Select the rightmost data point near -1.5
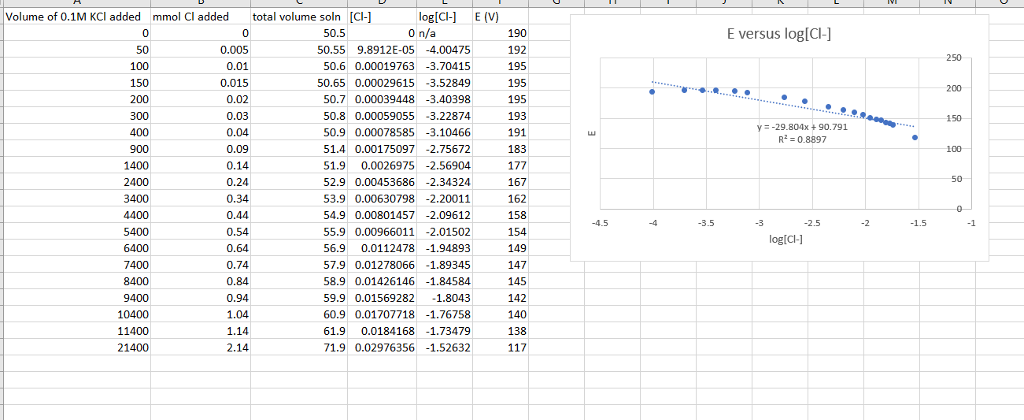 [x=915, y=137]
